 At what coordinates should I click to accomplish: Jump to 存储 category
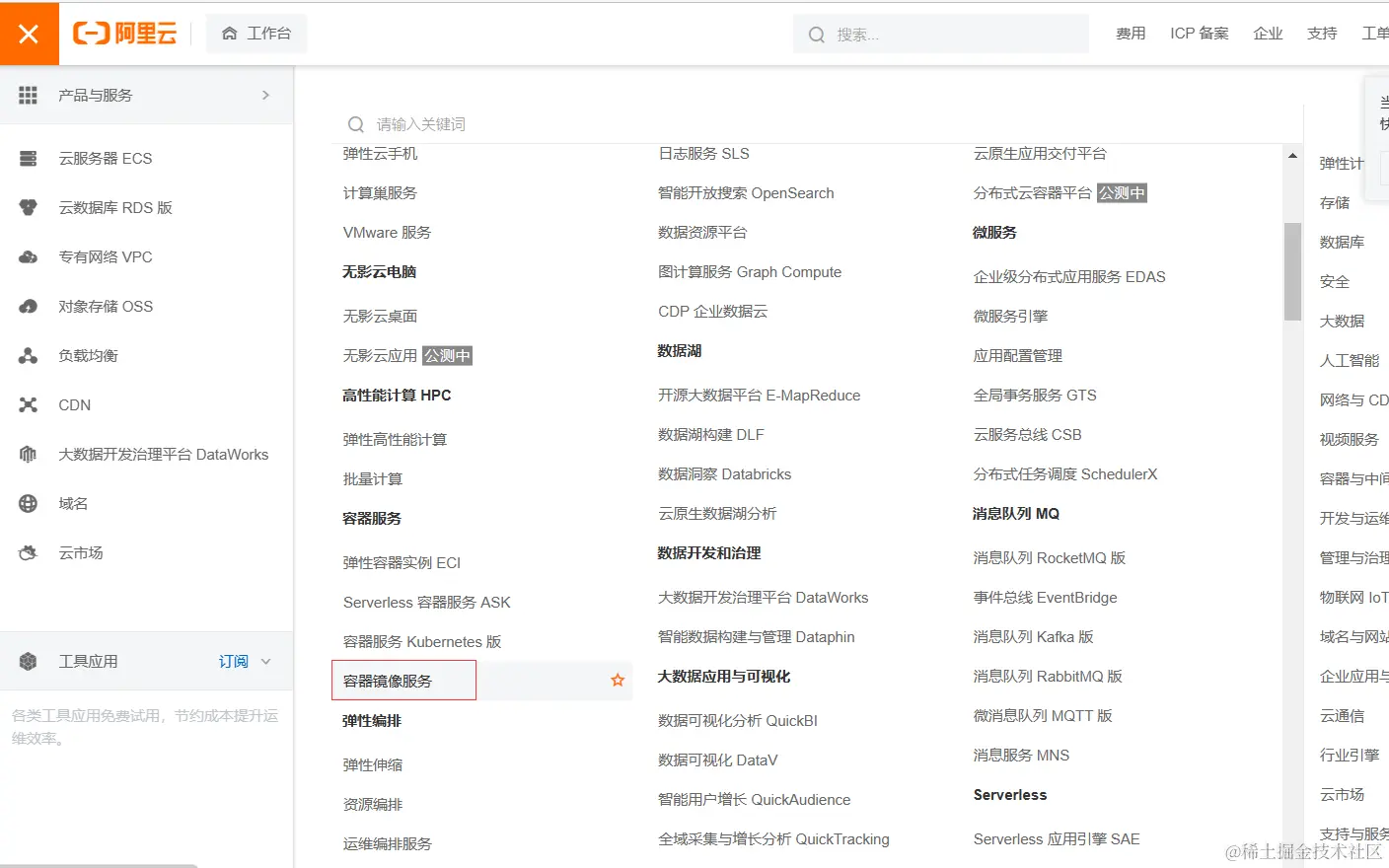pos(1335,202)
